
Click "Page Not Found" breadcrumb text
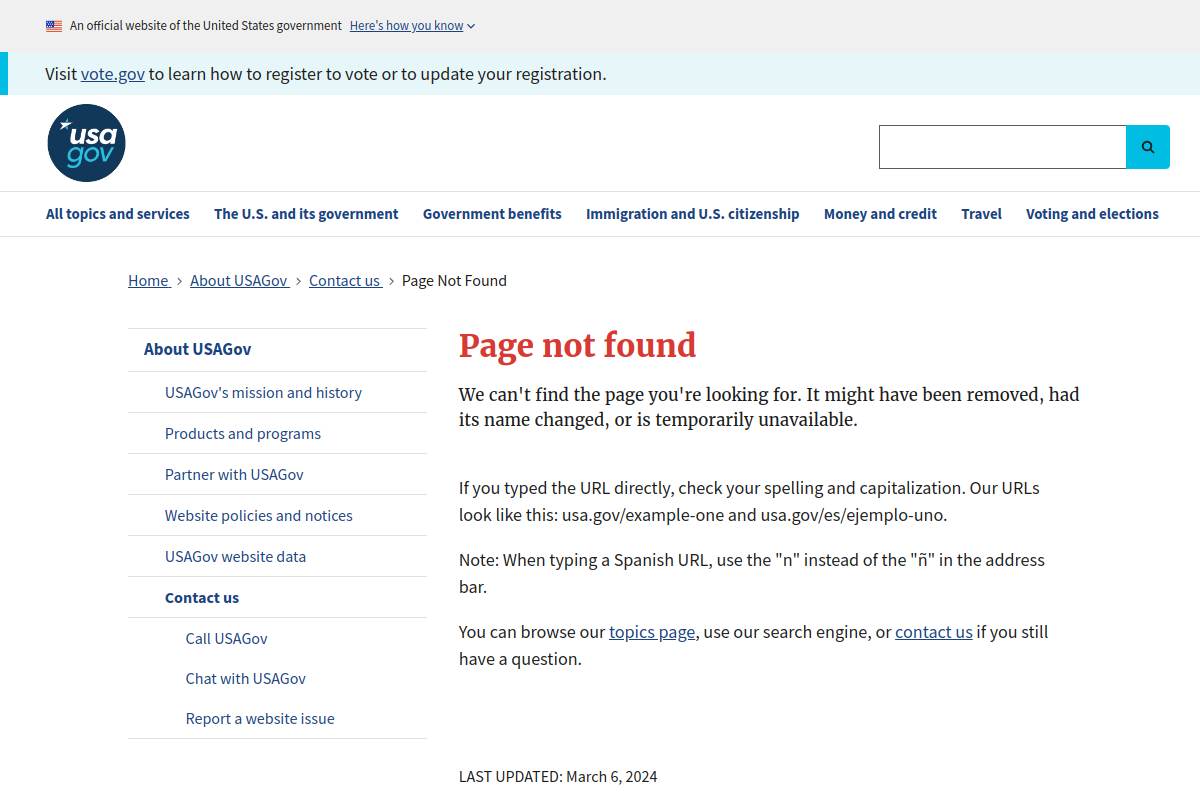click(454, 281)
